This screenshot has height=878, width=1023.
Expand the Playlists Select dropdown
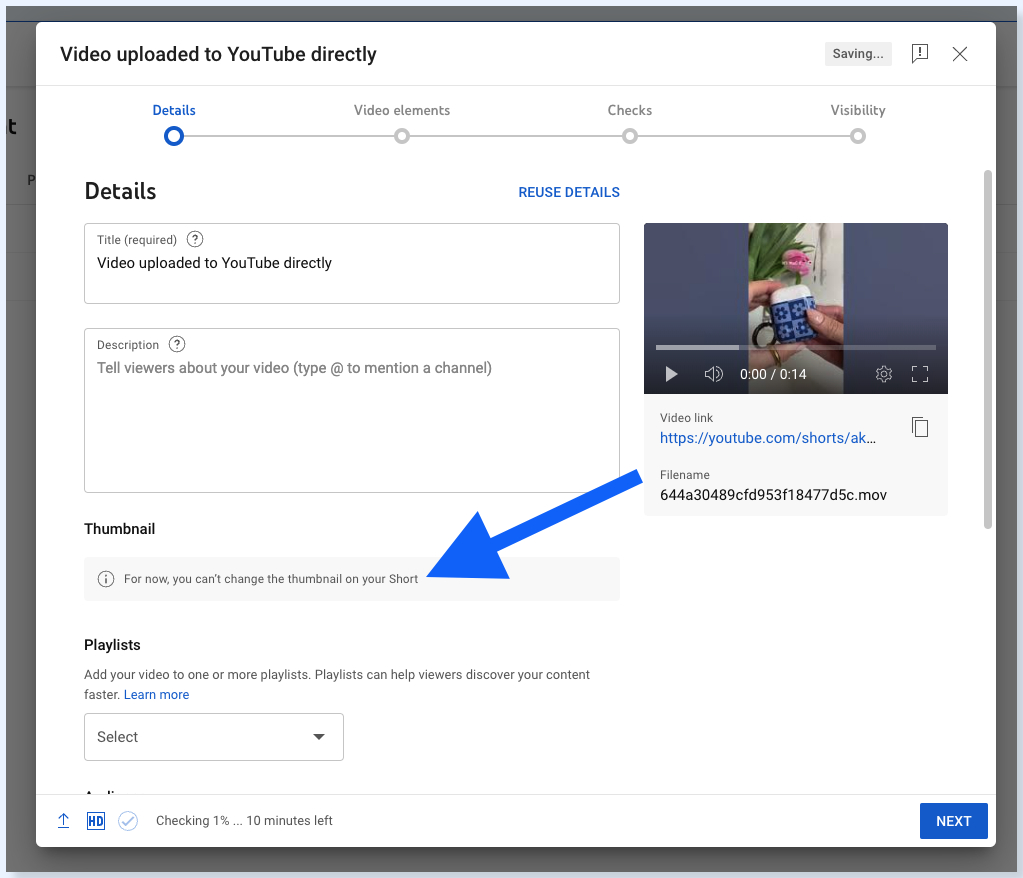tap(214, 737)
